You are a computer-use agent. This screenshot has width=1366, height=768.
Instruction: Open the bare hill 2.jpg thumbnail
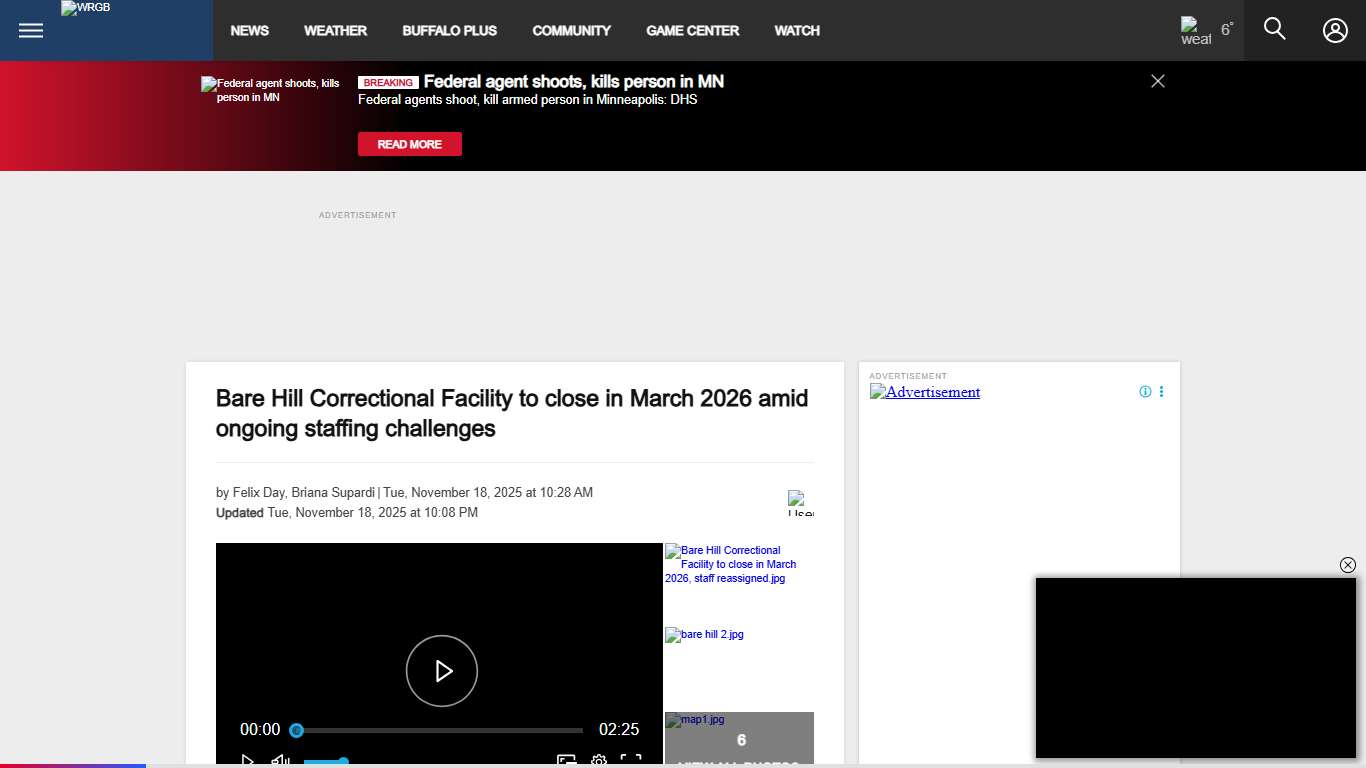[704, 634]
